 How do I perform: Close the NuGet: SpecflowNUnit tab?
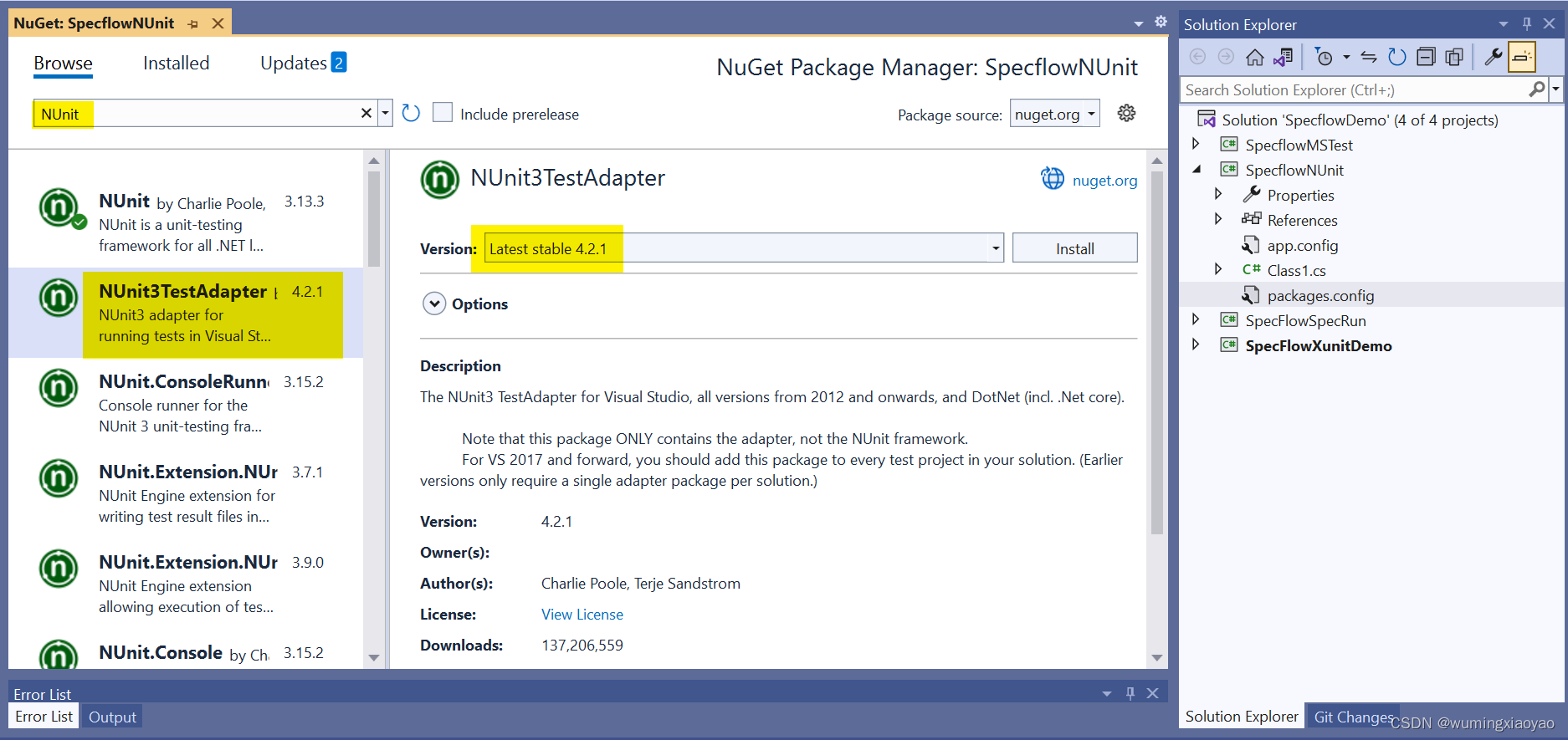coord(218,23)
